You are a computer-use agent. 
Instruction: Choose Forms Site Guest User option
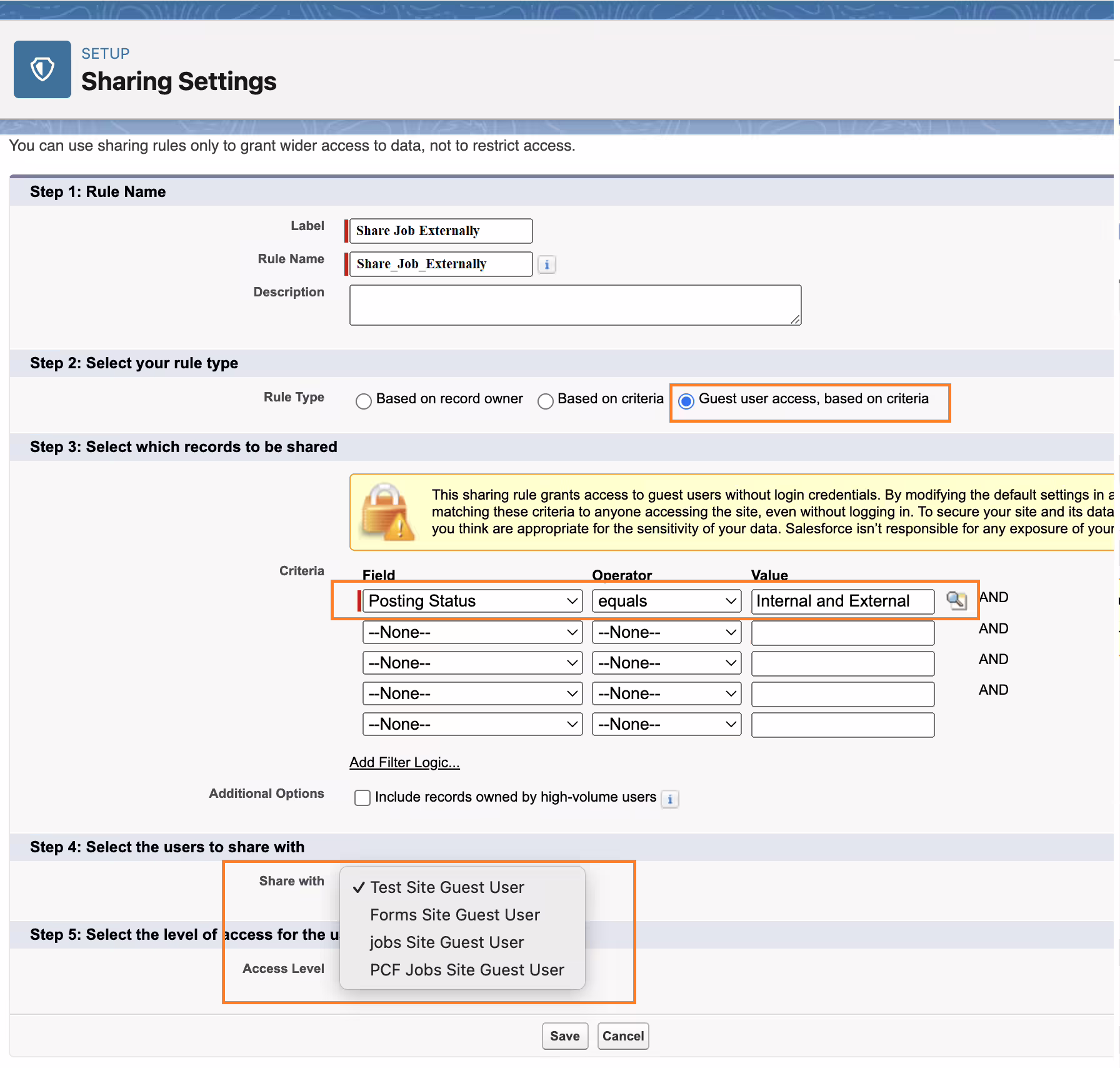tap(454, 915)
